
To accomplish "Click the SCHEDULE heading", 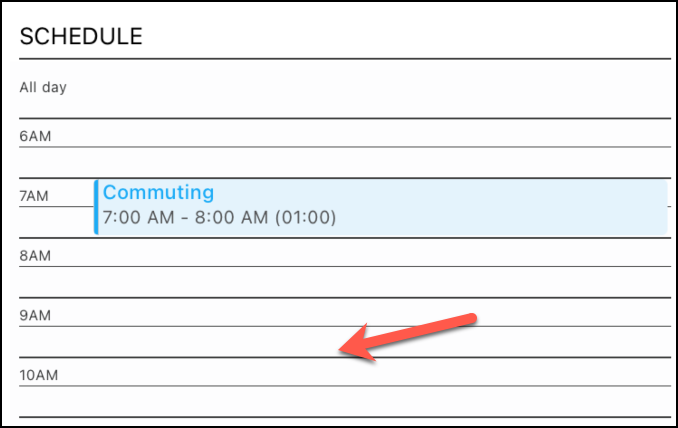I will coord(81,36).
